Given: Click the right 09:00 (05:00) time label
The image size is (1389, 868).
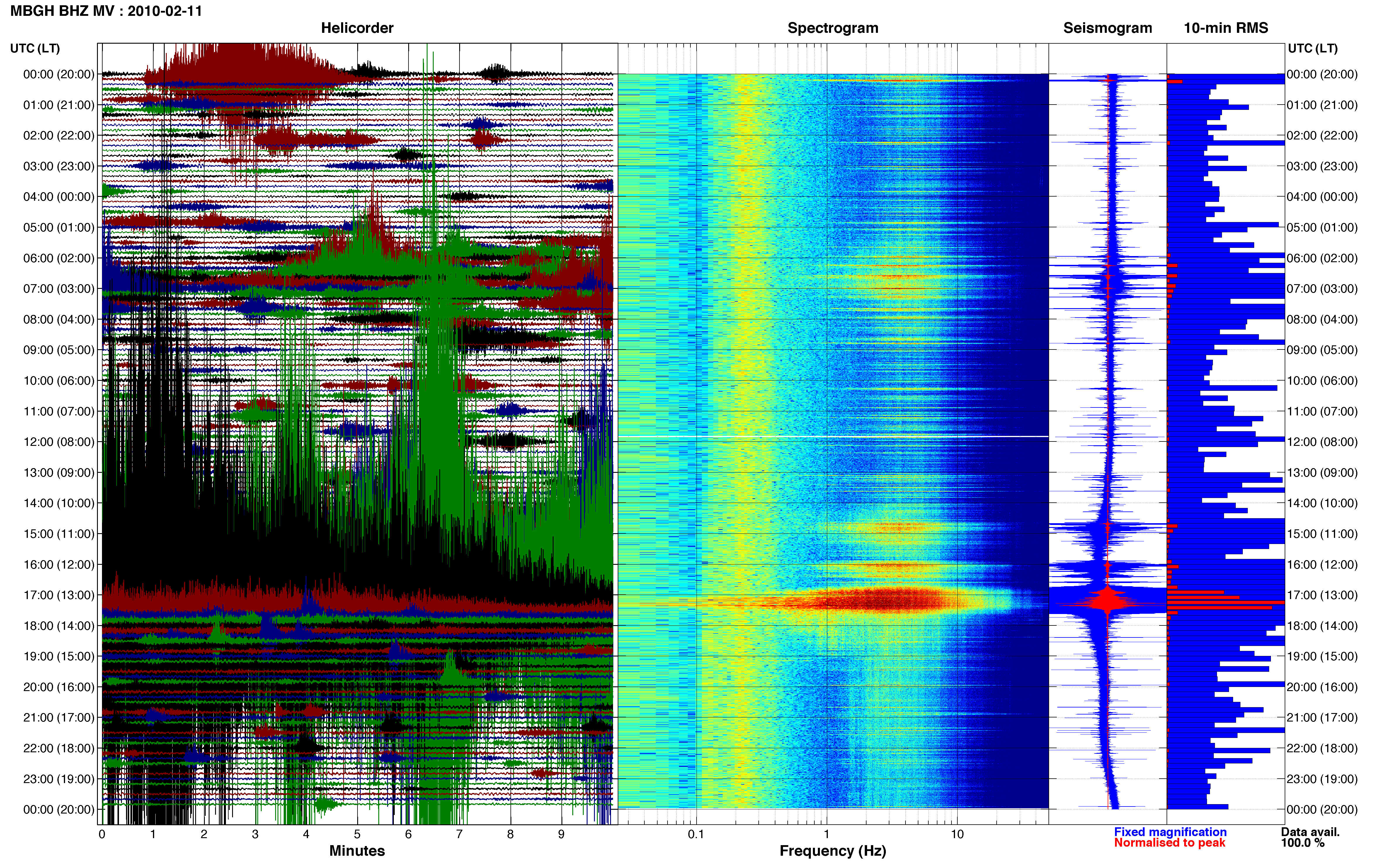Looking at the screenshot, I should [x=1322, y=350].
